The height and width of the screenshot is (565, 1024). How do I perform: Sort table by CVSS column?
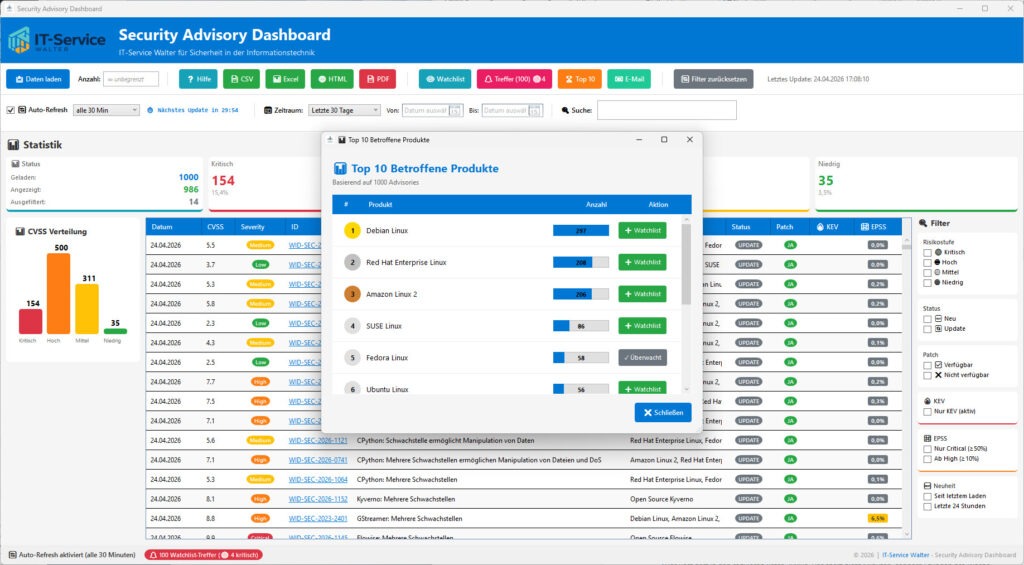tap(216, 227)
